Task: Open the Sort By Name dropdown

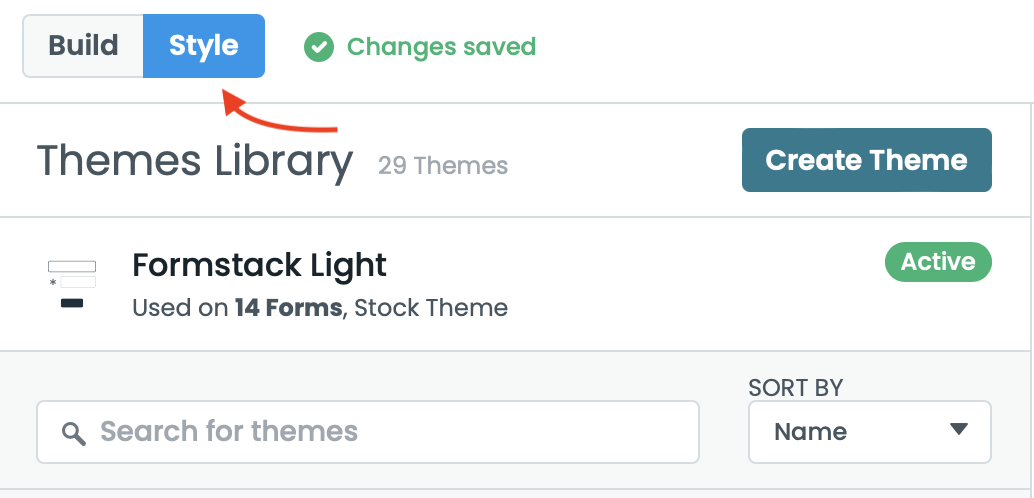Action: 869,432
